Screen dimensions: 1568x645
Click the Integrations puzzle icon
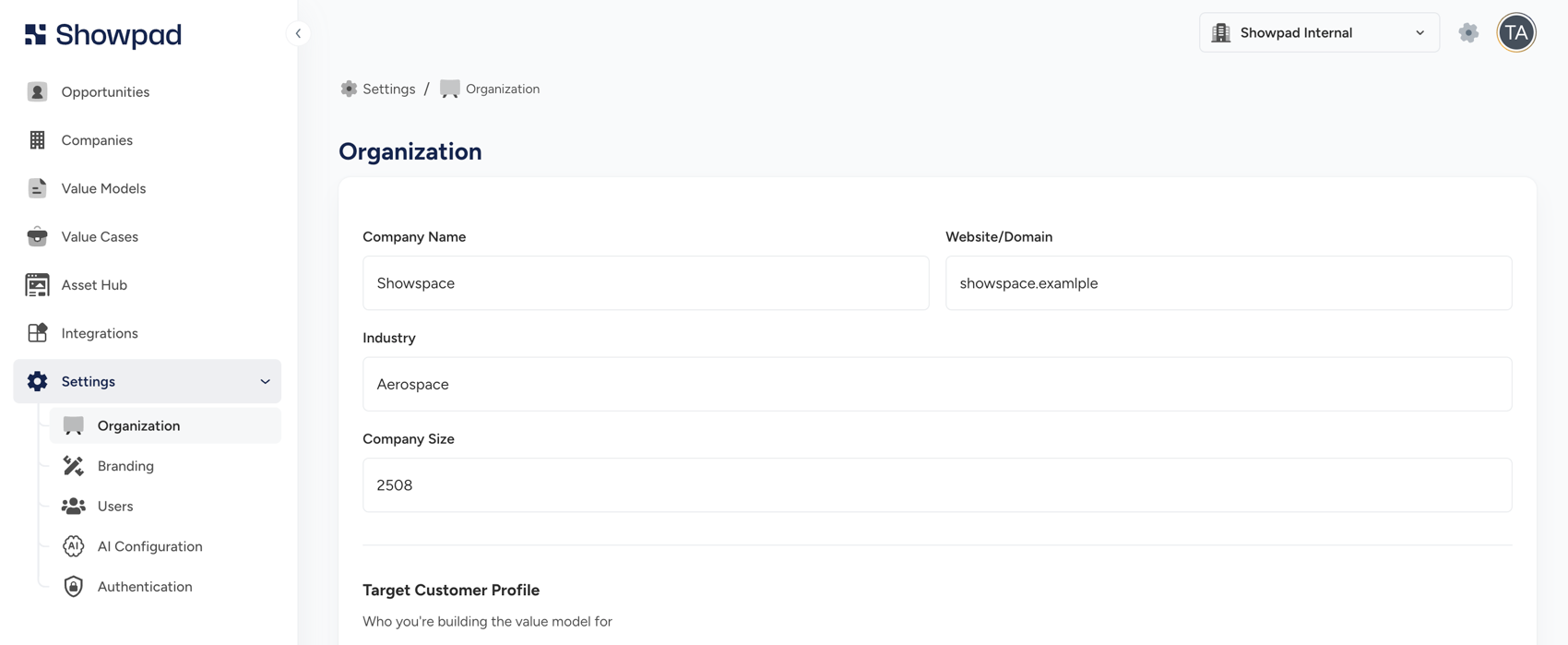(37, 333)
